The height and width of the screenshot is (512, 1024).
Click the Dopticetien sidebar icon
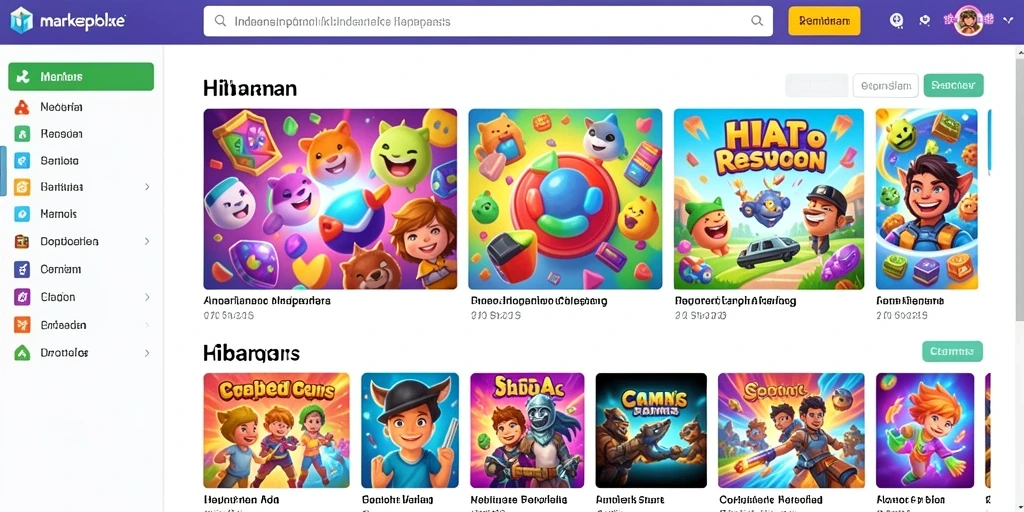pyautogui.click(x=22, y=242)
